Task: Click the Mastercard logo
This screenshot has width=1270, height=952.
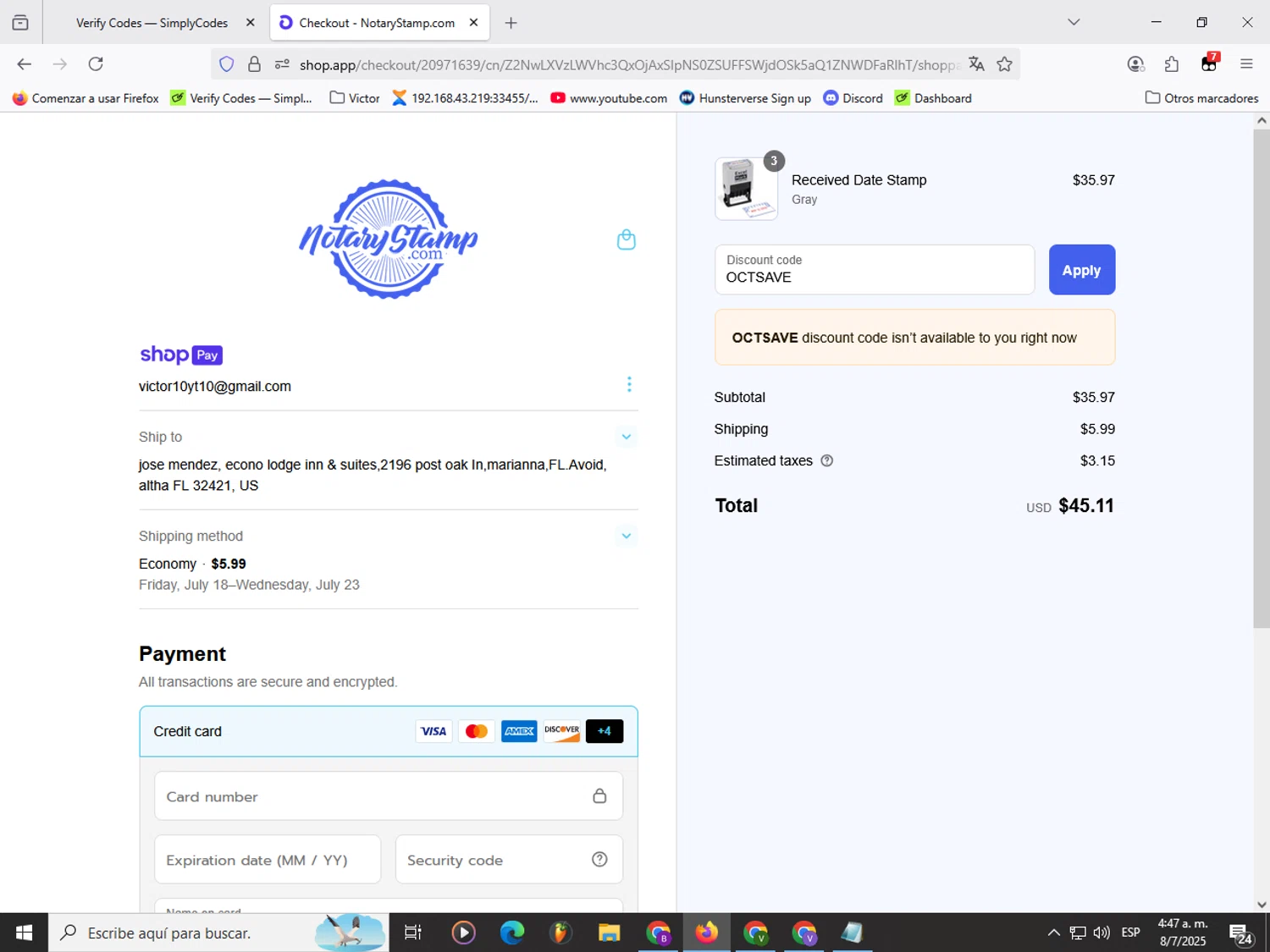Action: (477, 731)
